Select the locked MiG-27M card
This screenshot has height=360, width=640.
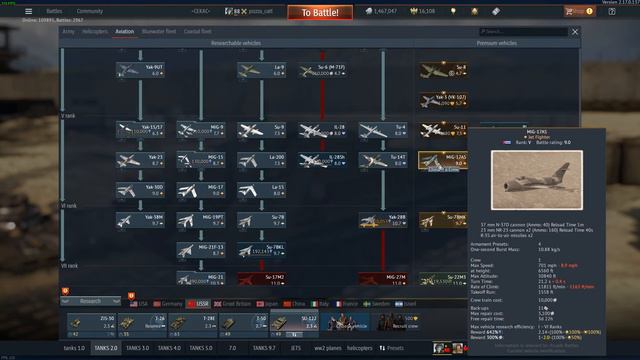[x=383, y=279]
